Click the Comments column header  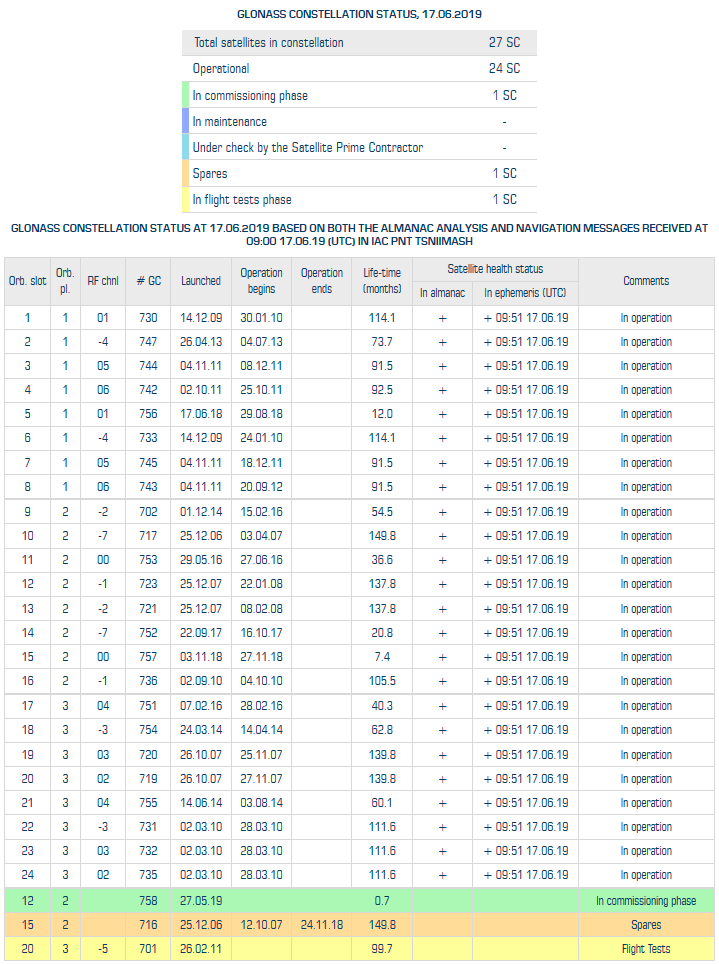pyautogui.click(x=646, y=281)
